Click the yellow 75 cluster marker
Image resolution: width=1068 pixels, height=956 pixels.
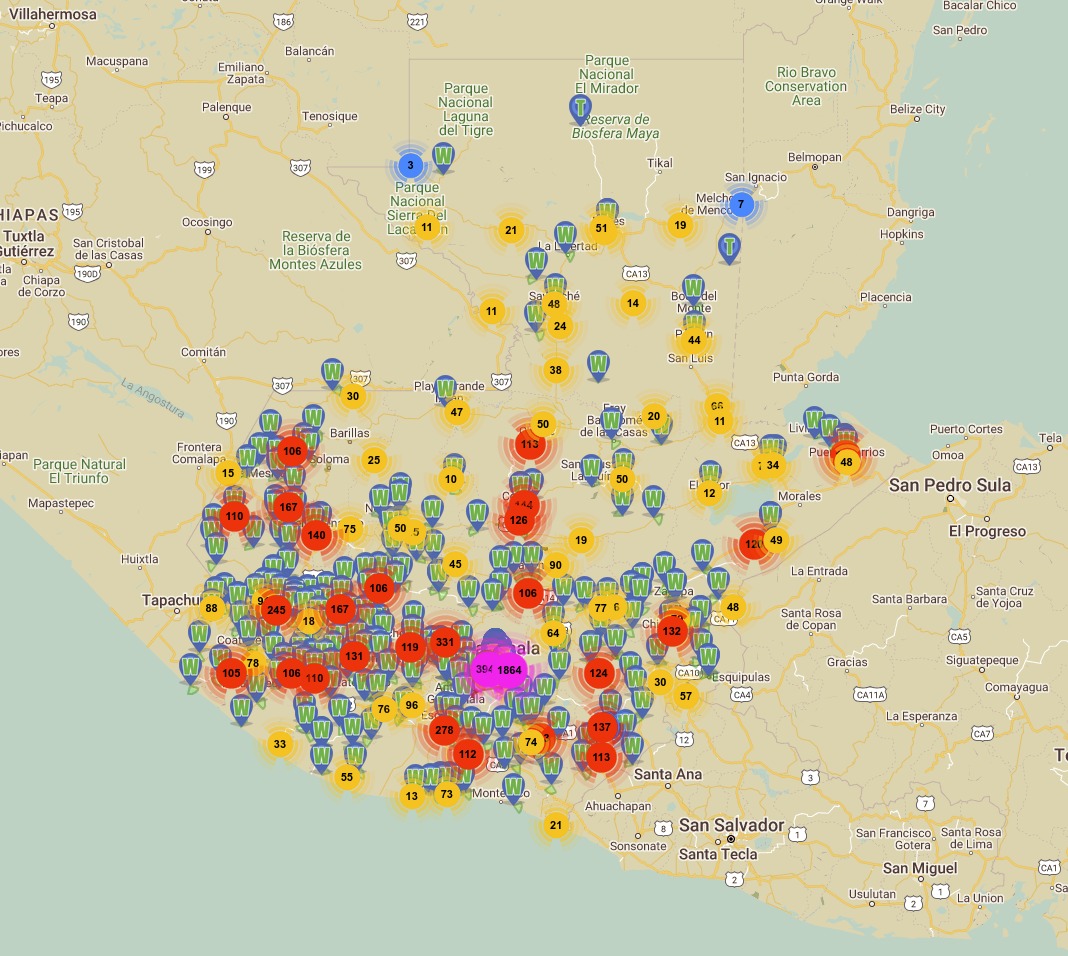coord(350,529)
